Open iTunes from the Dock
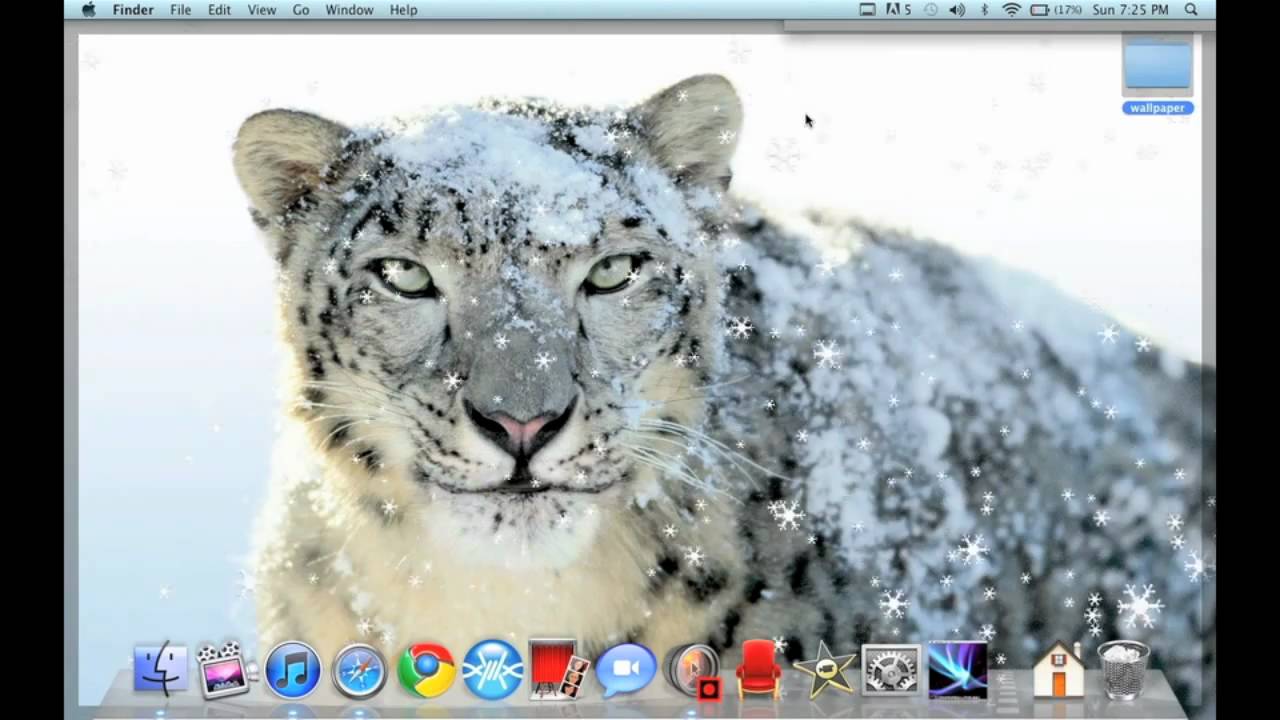This screenshot has height=720, width=1280. (x=293, y=670)
